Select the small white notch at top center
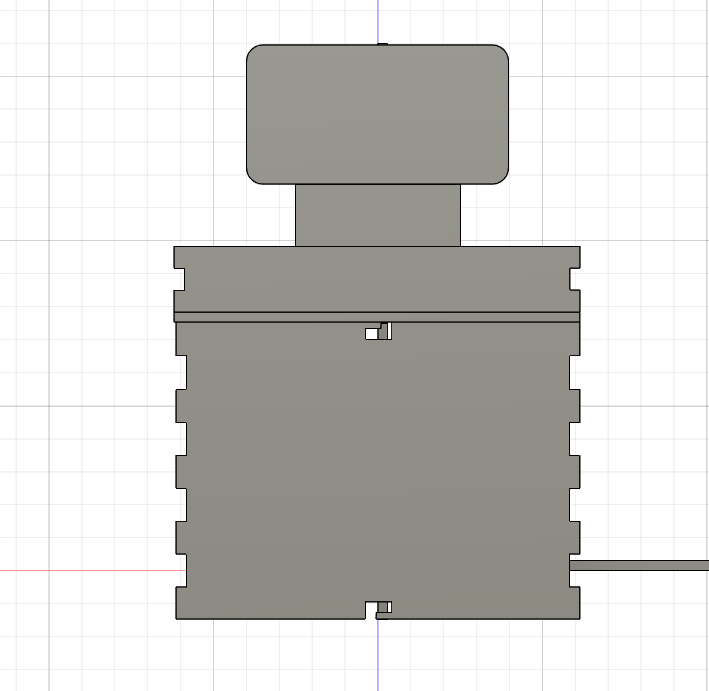This screenshot has height=691, width=709. coord(372,333)
